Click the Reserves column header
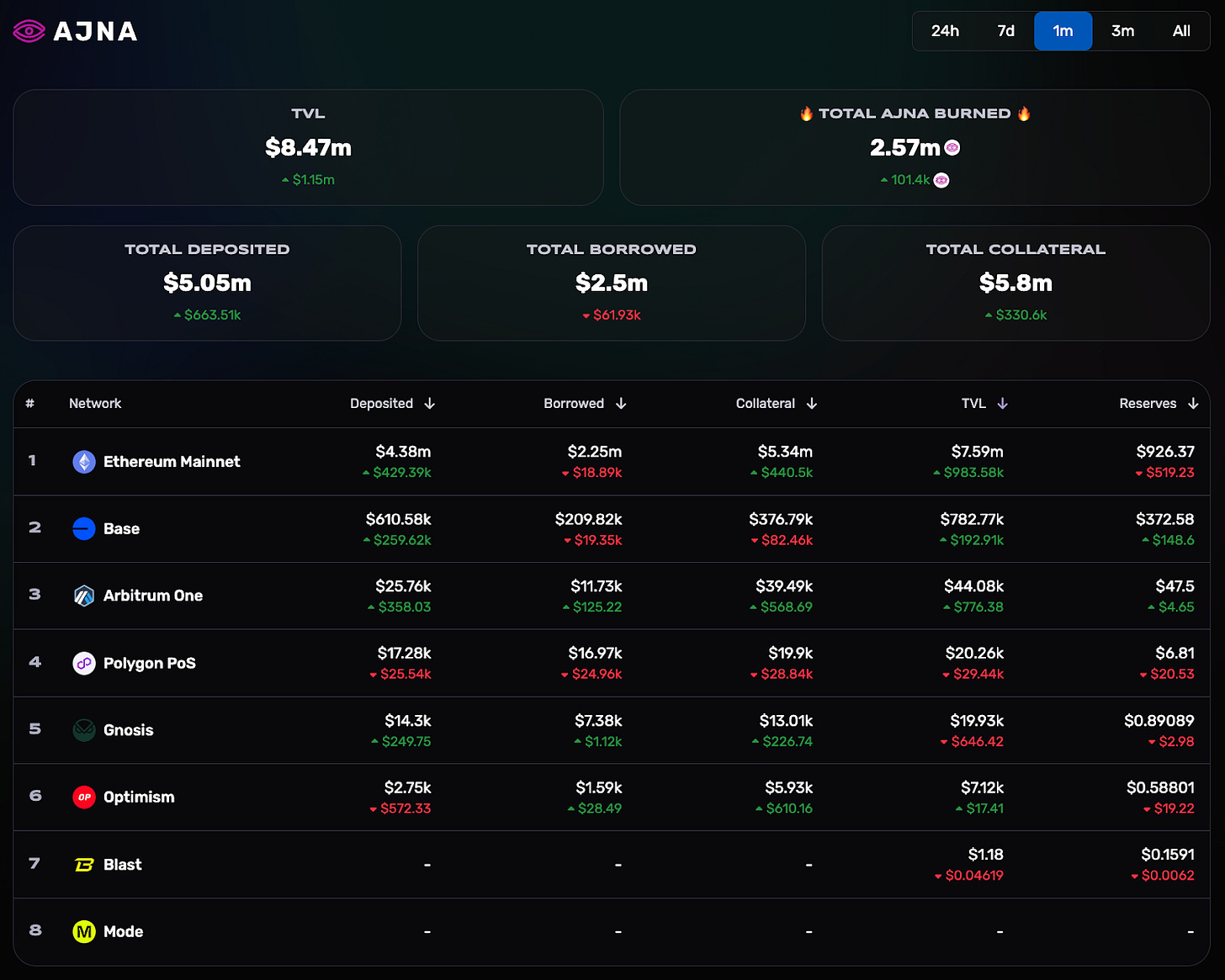This screenshot has height=980, width=1225. click(x=1148, y=404)
